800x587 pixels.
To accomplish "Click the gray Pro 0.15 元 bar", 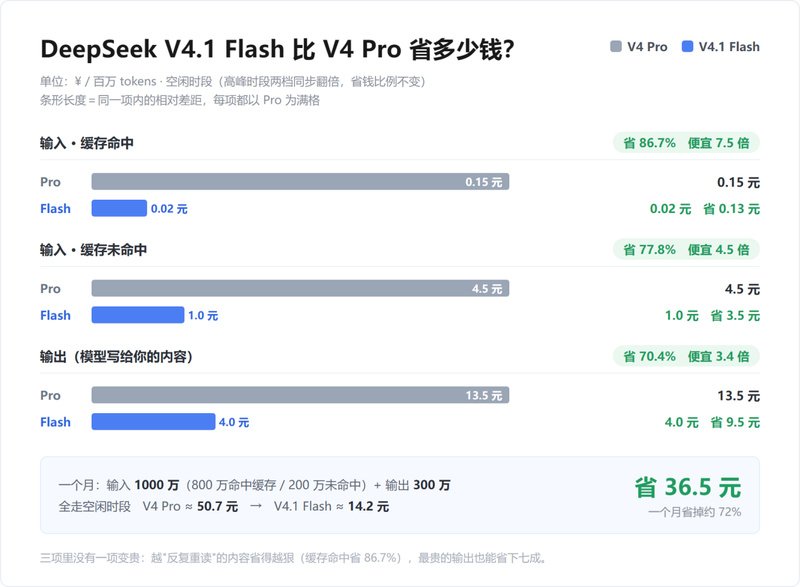I will [300, 182].
